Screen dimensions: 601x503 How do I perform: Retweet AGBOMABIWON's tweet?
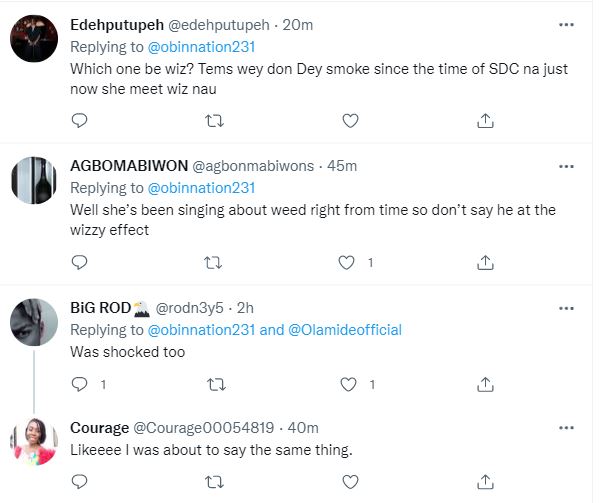click(212, 263)
